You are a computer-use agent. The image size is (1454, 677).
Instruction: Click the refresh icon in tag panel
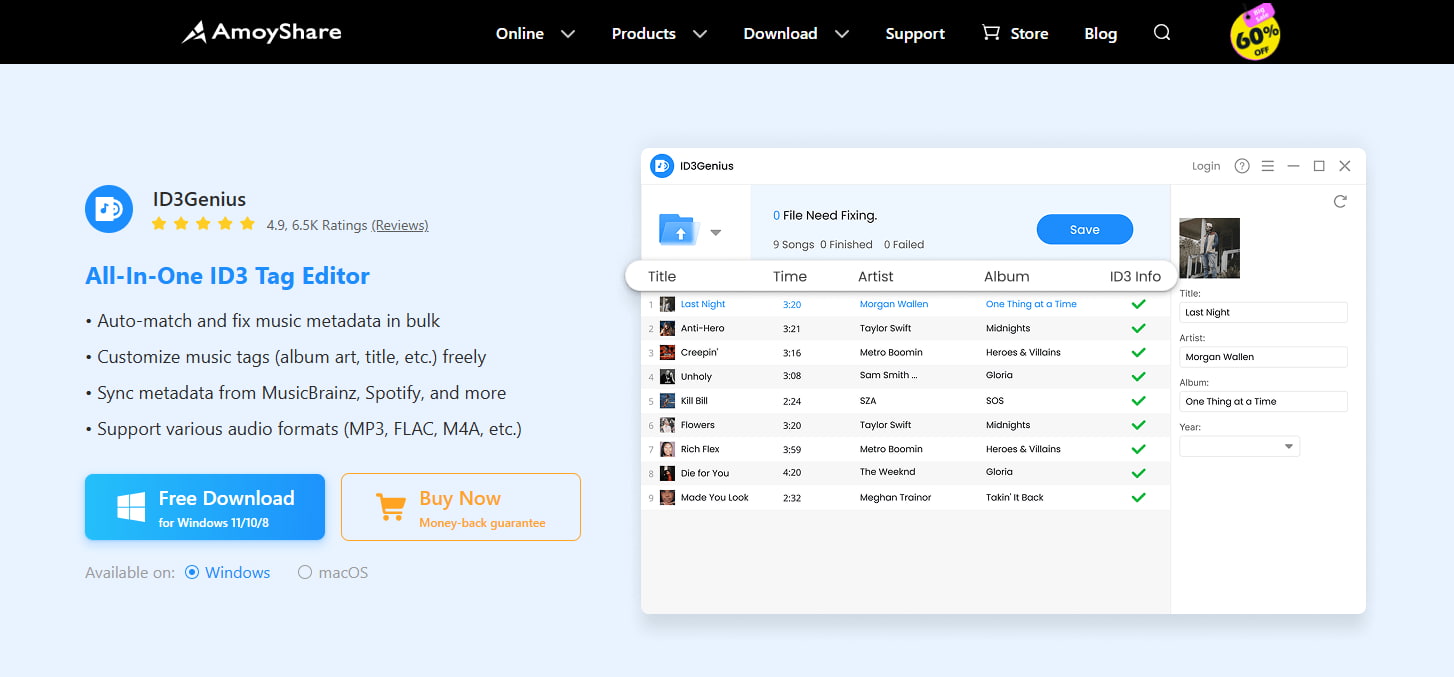(x=1340, y=201)
